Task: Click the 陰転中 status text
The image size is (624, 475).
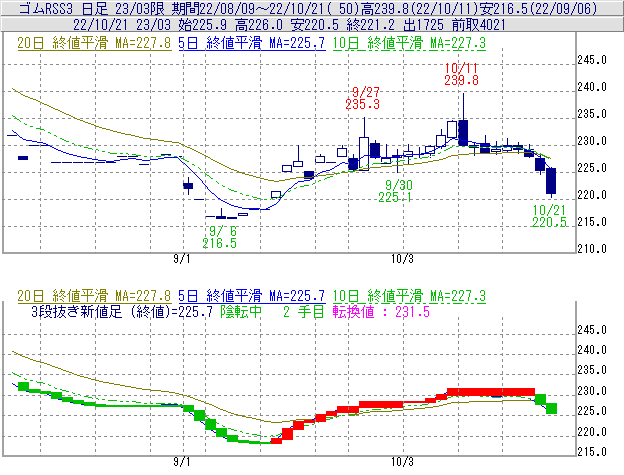Action: coord(241,312)
